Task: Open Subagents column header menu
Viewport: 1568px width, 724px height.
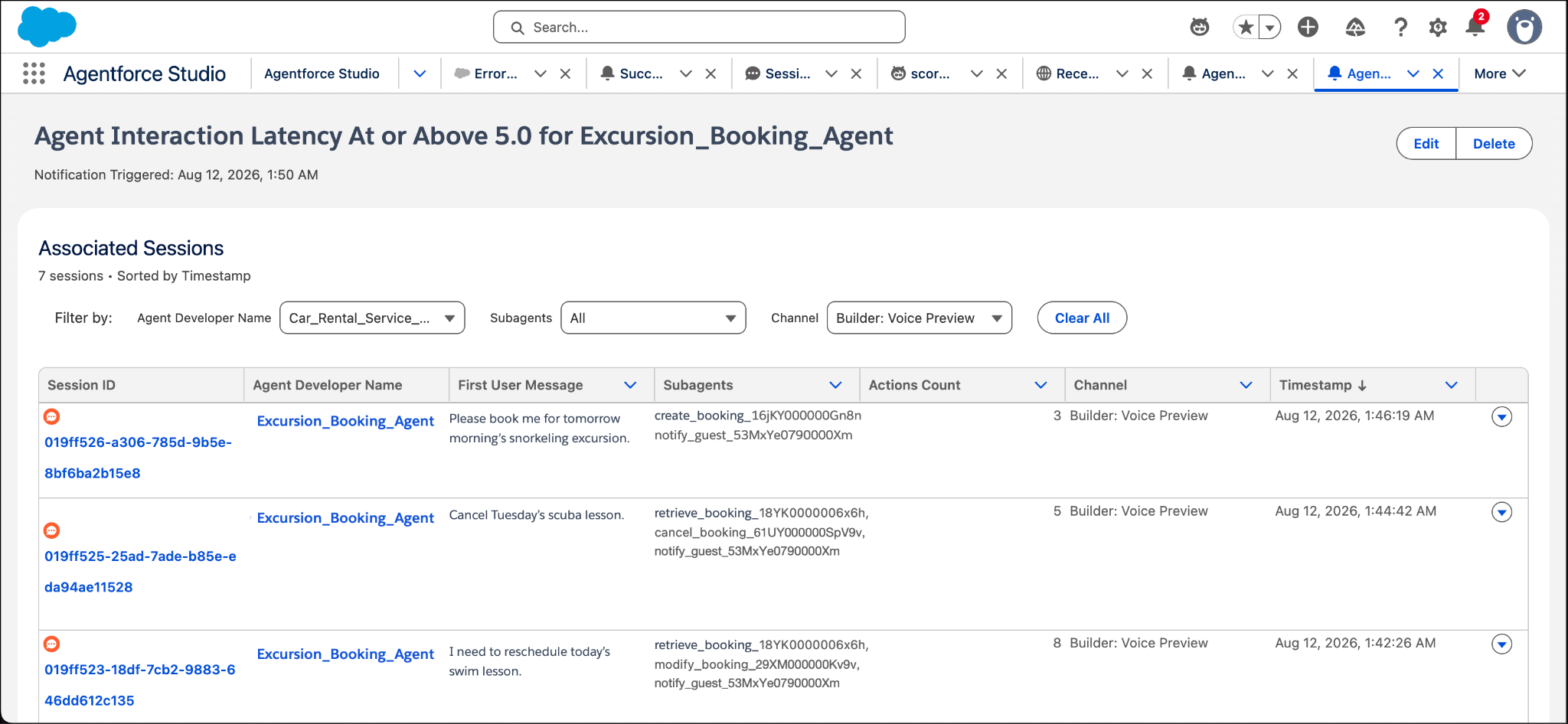Action: [x=835, y=385]
